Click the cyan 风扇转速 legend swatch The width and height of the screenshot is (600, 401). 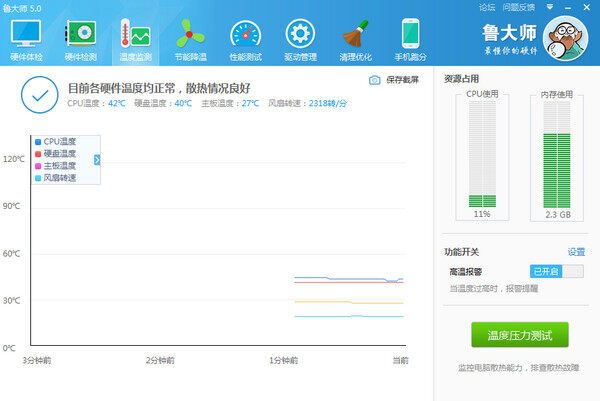(x=38, y=178)
